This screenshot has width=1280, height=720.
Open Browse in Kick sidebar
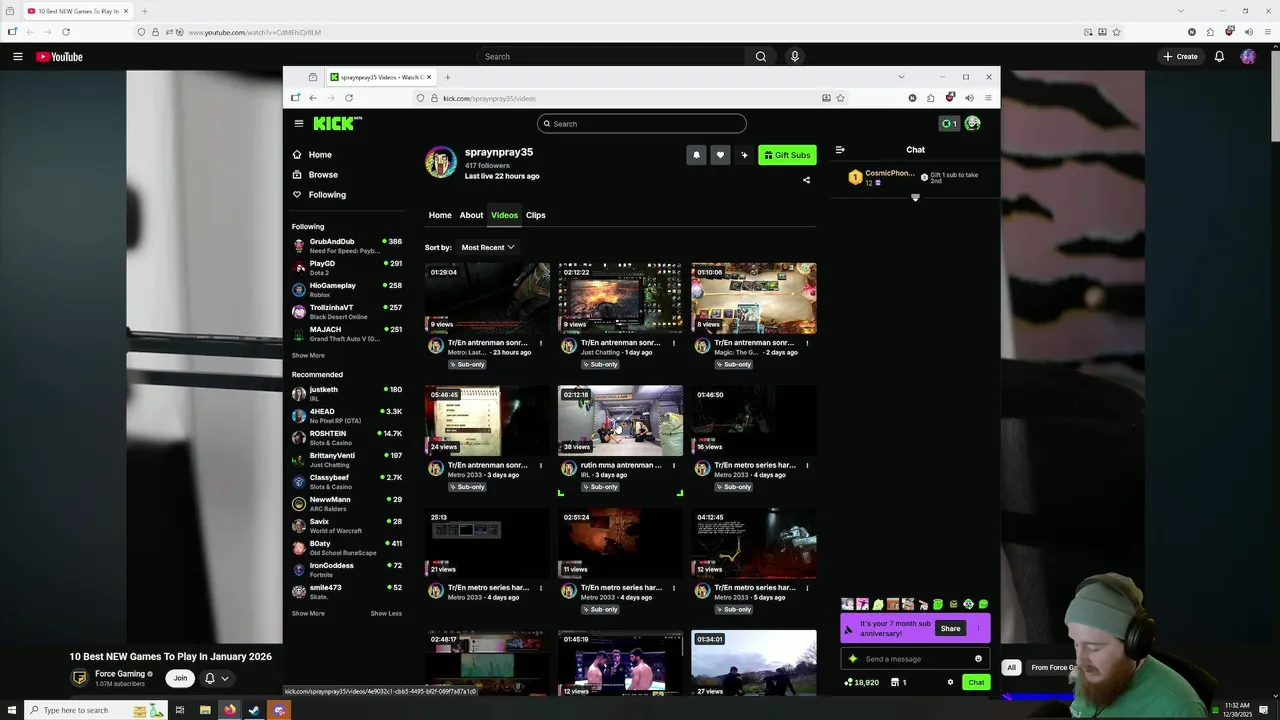[x=315, y=175]
